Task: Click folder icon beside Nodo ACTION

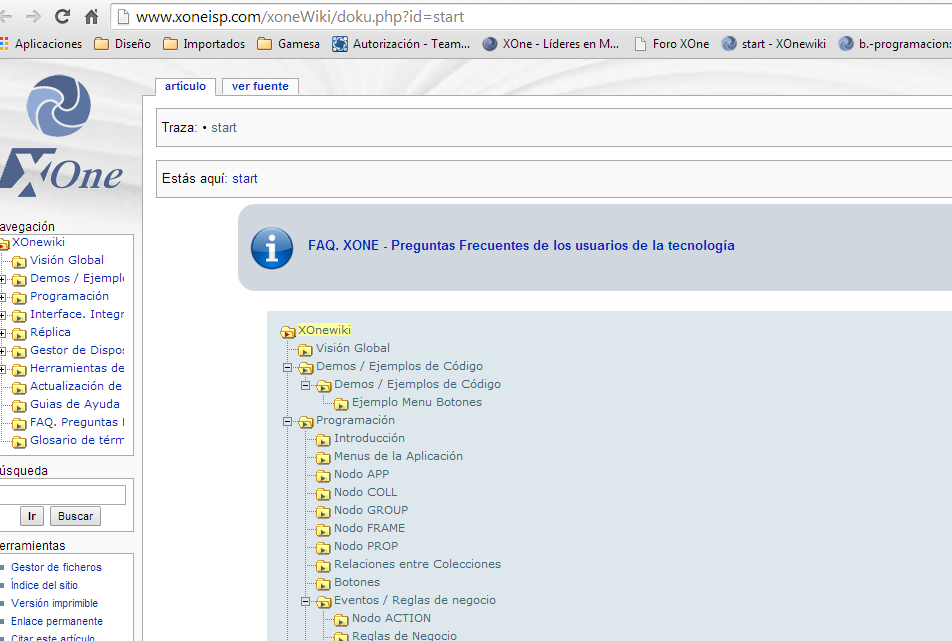Action: (x=341, y=620)
